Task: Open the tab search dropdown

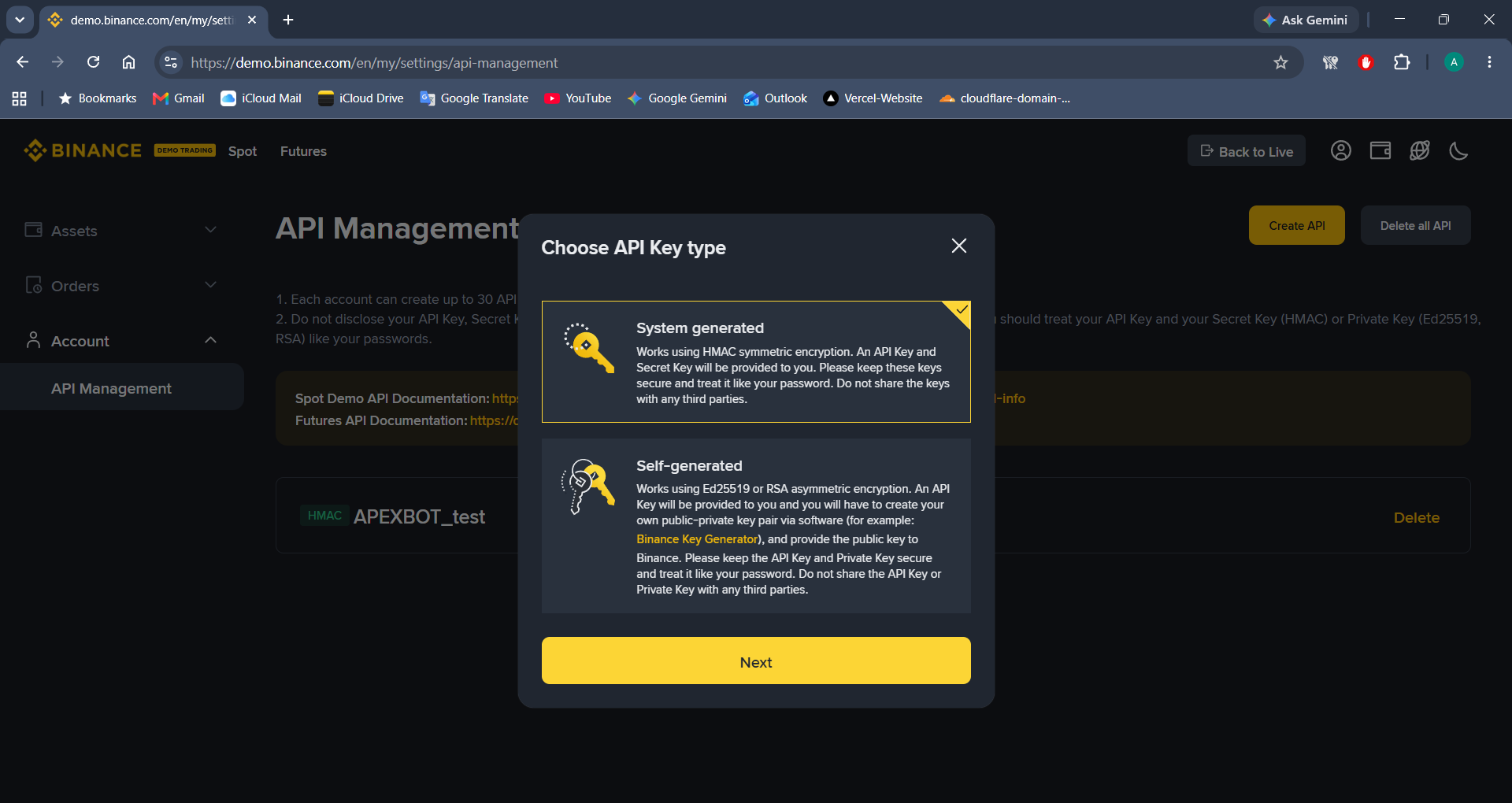Action: pyautogui.click(x=20, y=20)
